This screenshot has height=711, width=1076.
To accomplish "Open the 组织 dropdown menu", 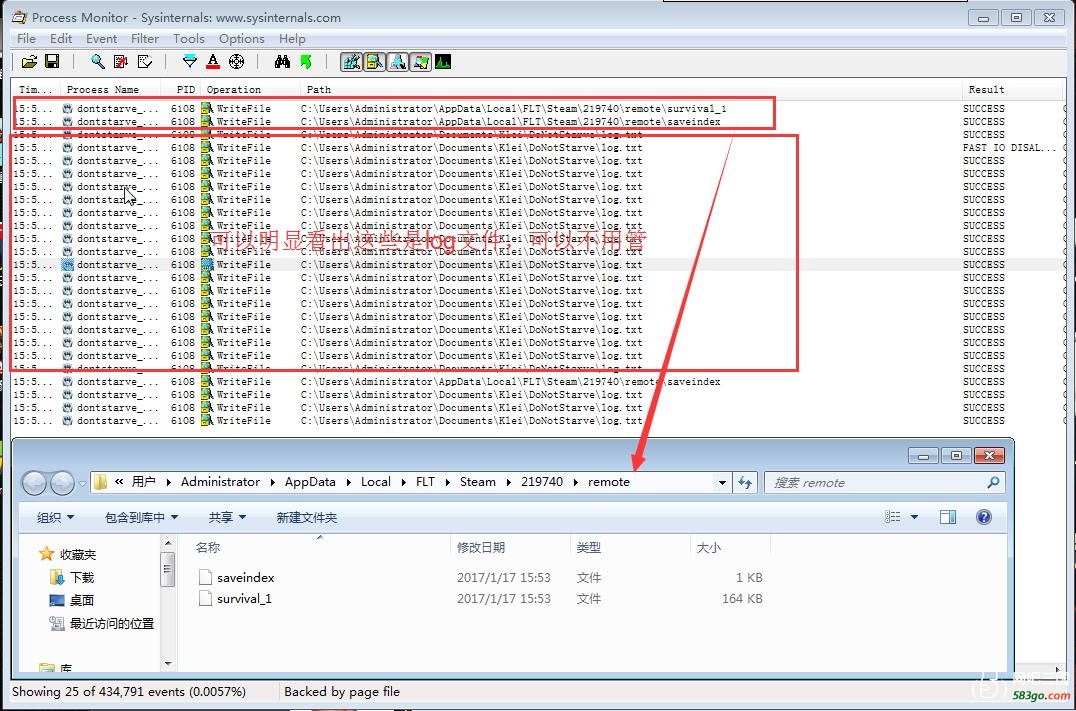I will 55,517.
